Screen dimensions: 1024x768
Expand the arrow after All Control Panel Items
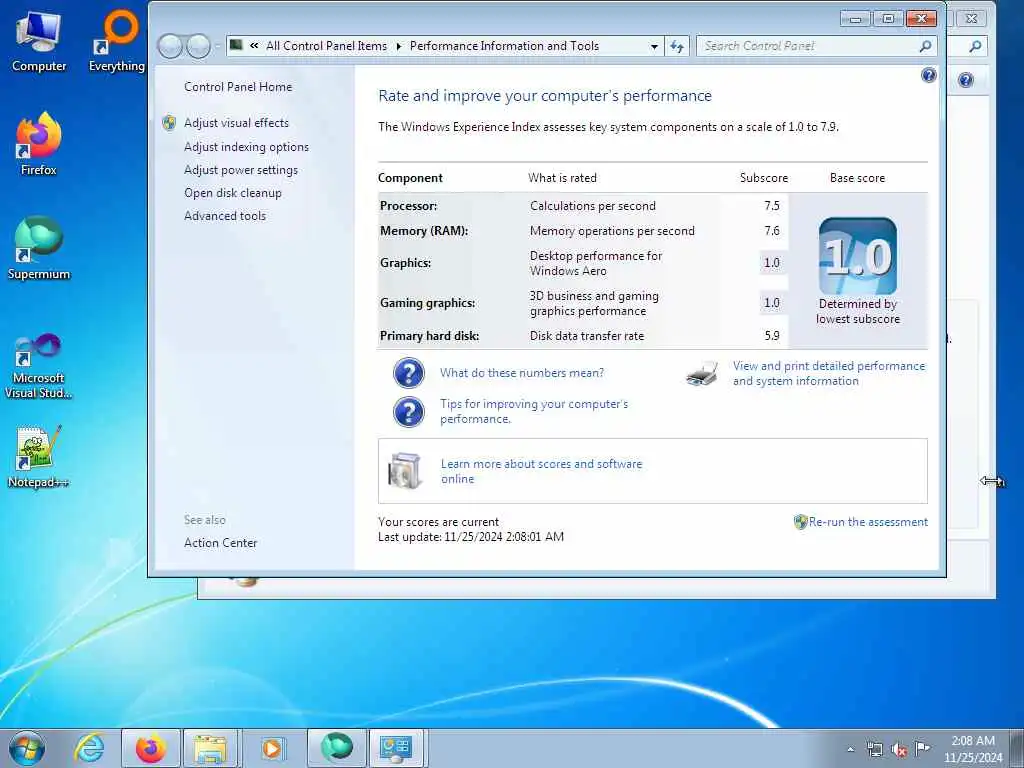[x=398, y=46]
